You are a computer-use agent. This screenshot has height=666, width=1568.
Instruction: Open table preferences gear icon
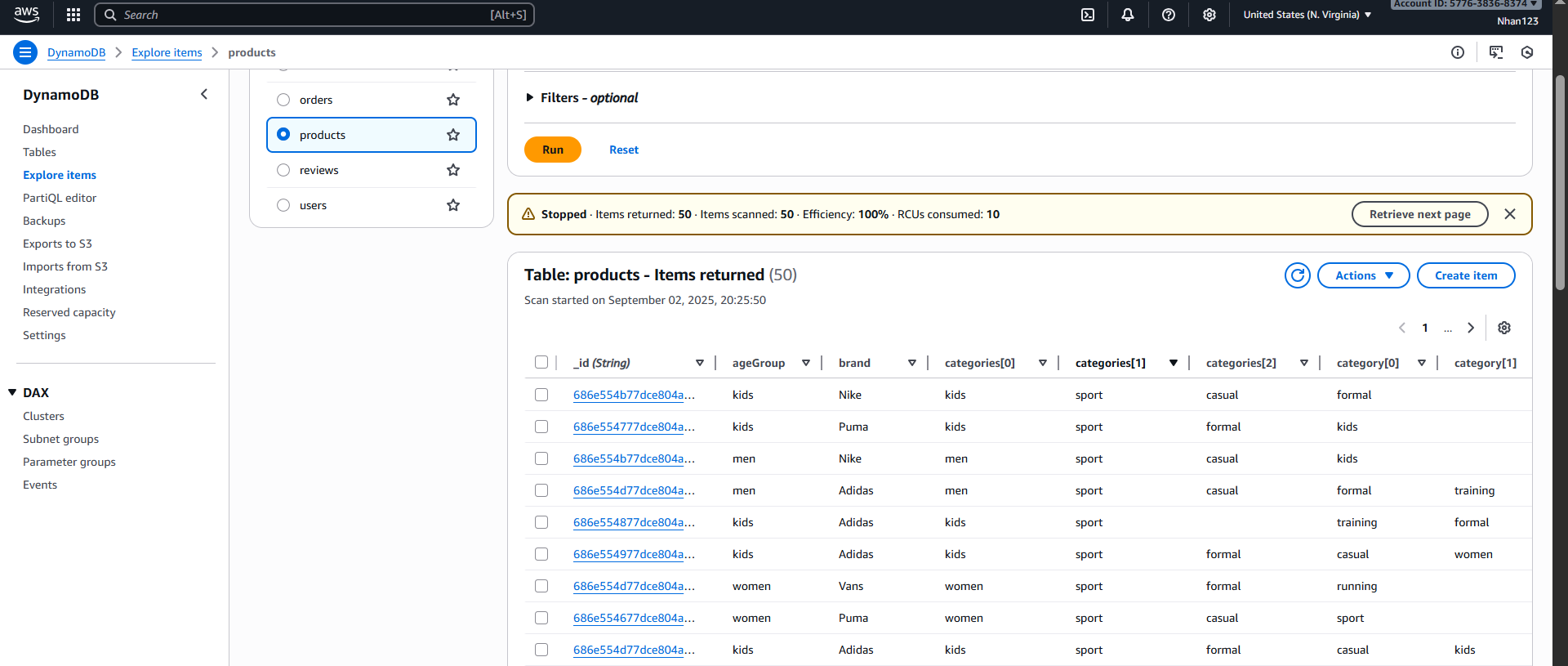[x=1504, y=328]
